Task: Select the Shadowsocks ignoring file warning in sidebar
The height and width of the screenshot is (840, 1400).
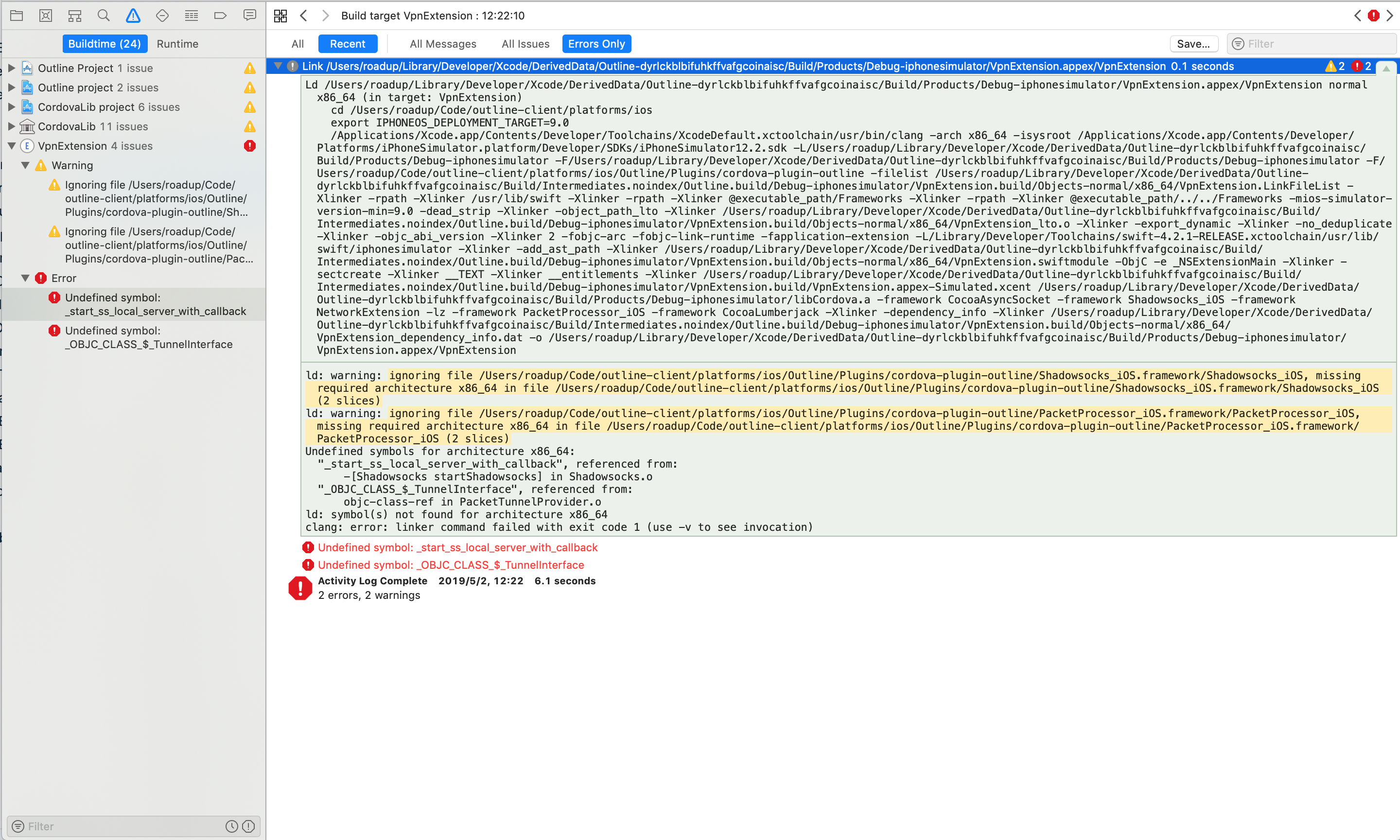Action: [x=134, y=199]
